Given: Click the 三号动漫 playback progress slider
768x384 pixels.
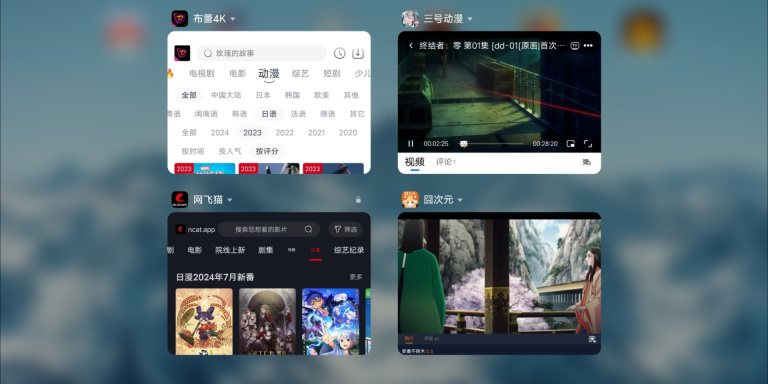Looking at the screenshot, I should (x=490, y=144).
